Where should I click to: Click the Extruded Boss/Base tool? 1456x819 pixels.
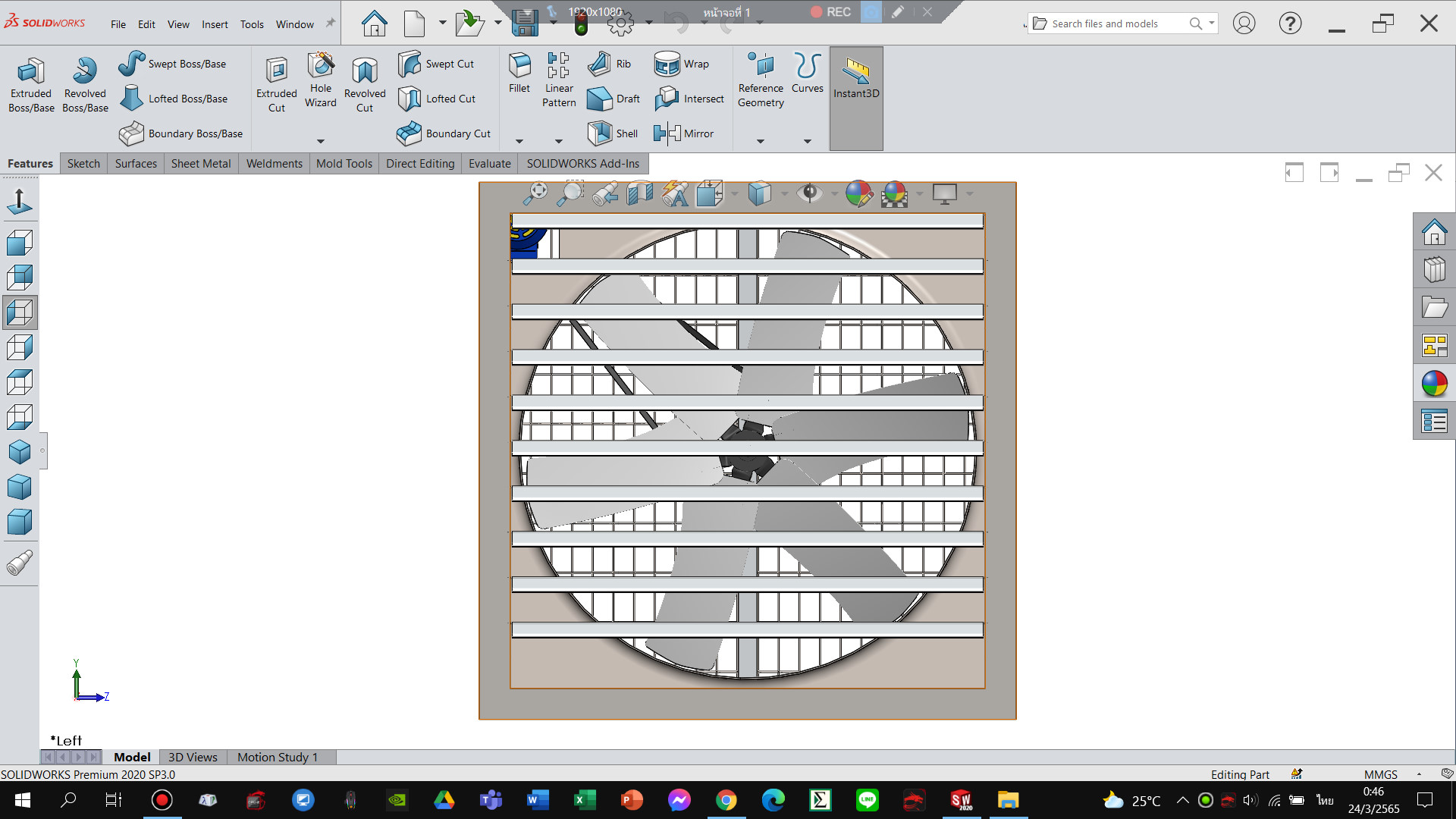click(x=31, y=85)
